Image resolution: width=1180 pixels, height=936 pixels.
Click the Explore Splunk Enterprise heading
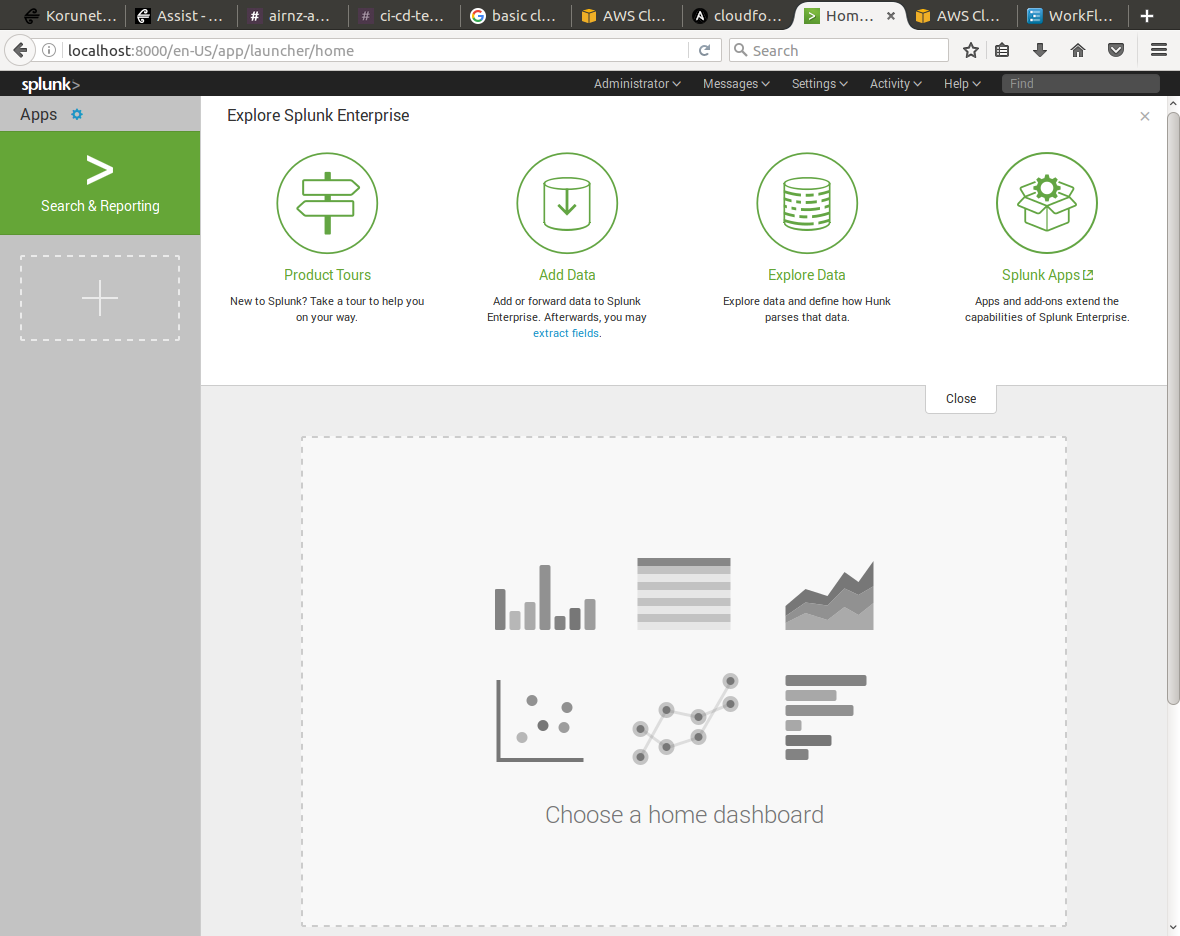[318, 115]
